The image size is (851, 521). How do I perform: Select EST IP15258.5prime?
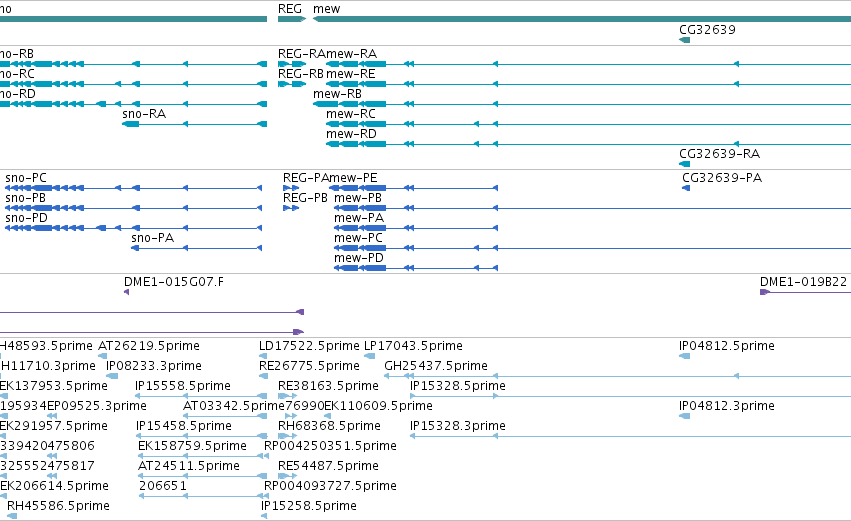pyautogui.click(x=309, y=506)
